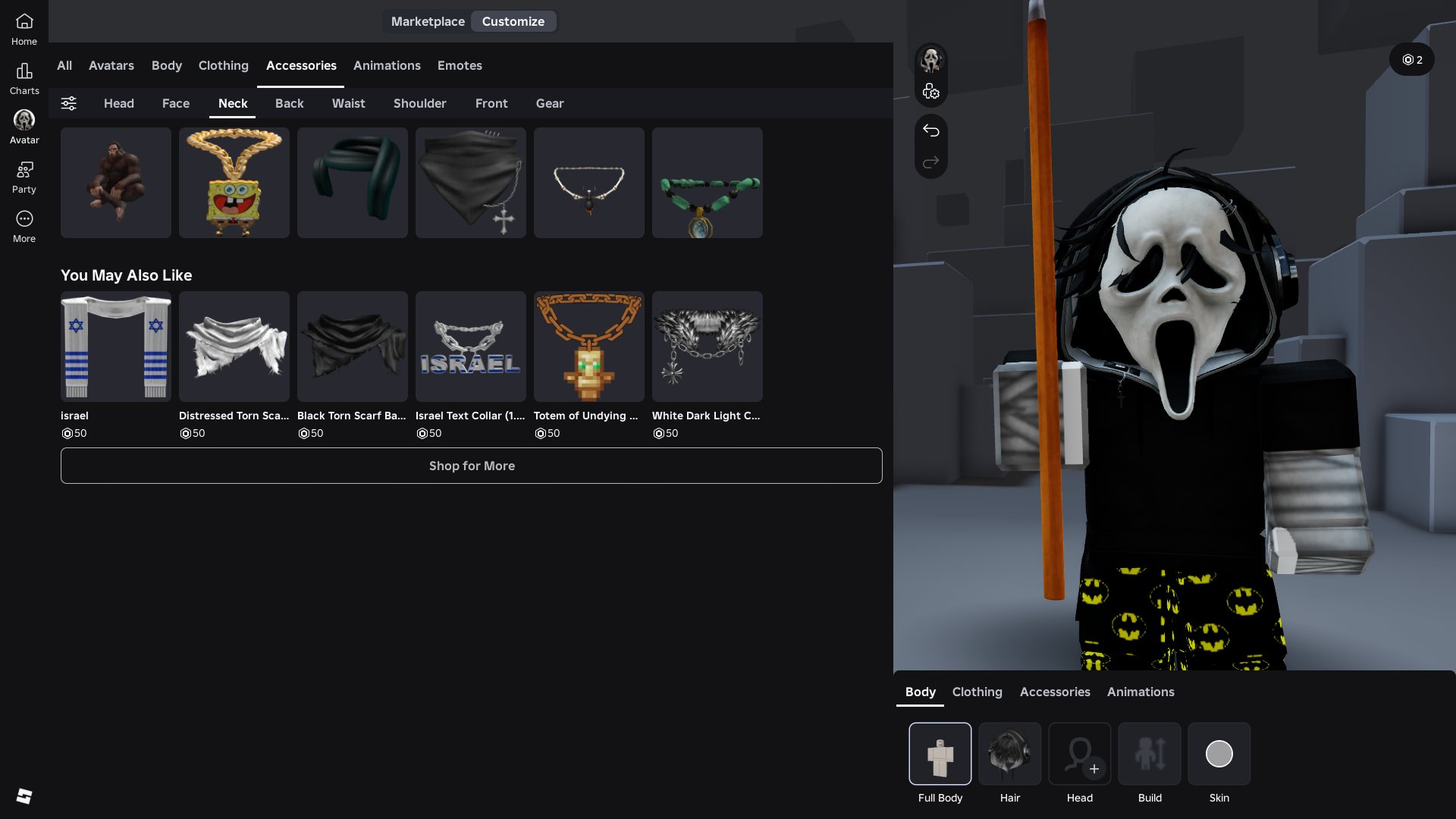This screenshot has height=819, width=1456.
Task: Click the 'Israel Text Collar' item name
Action: (470, 416)
